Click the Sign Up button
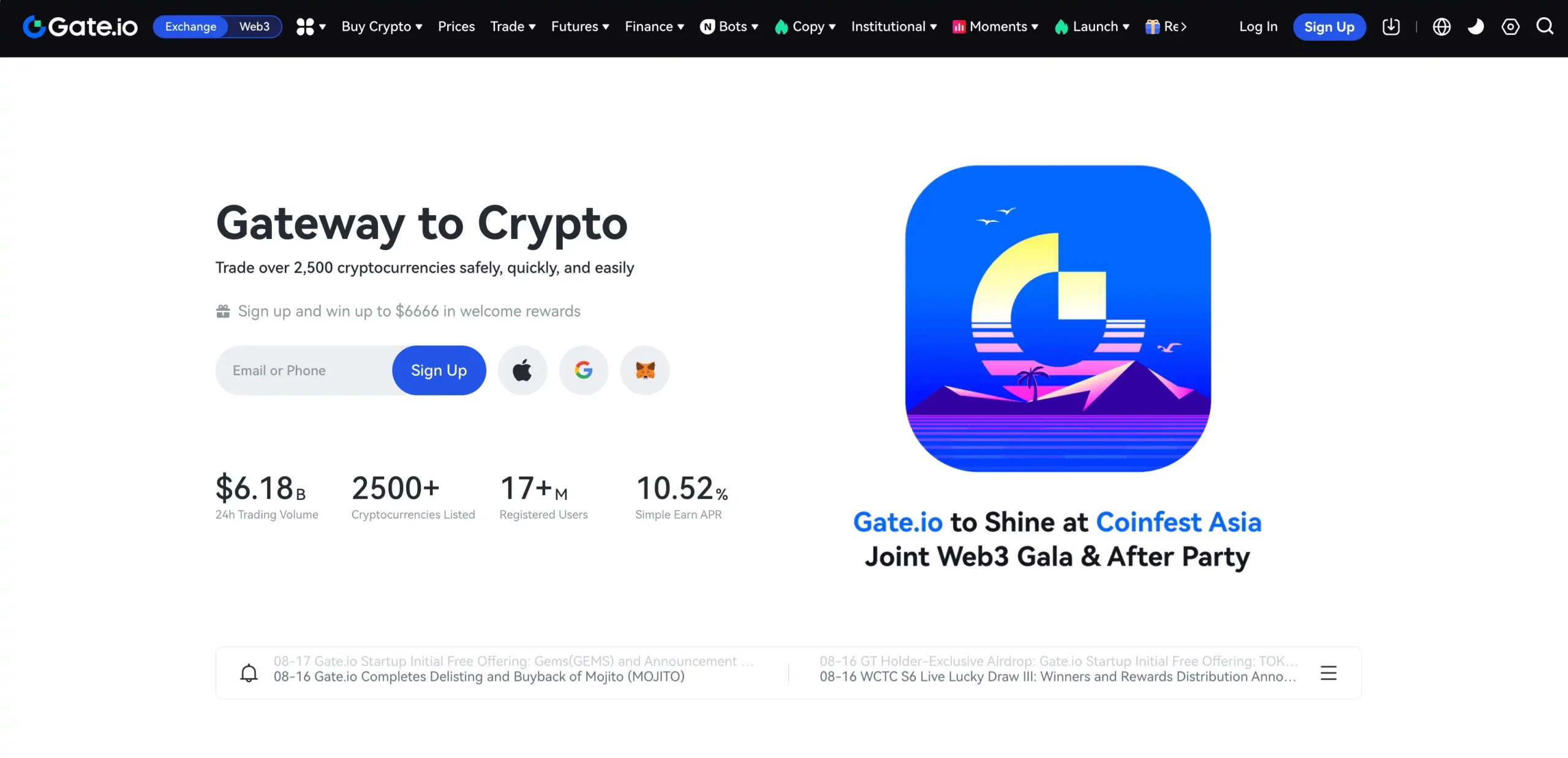Screen dimensions: 1568x758 tap(1329, 27)
